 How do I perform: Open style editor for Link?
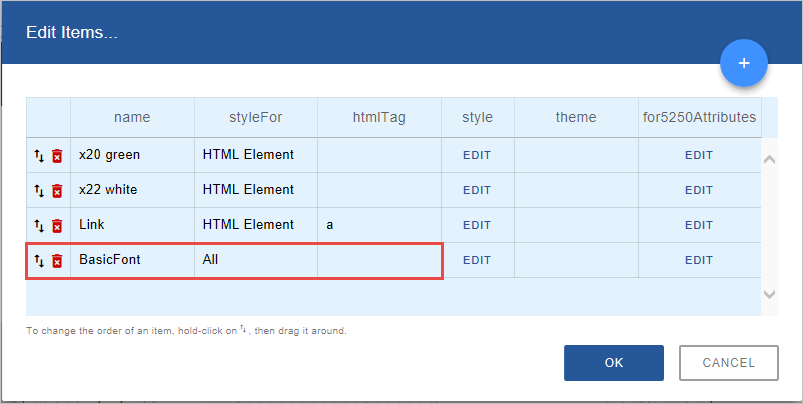[x=477, y=225]
